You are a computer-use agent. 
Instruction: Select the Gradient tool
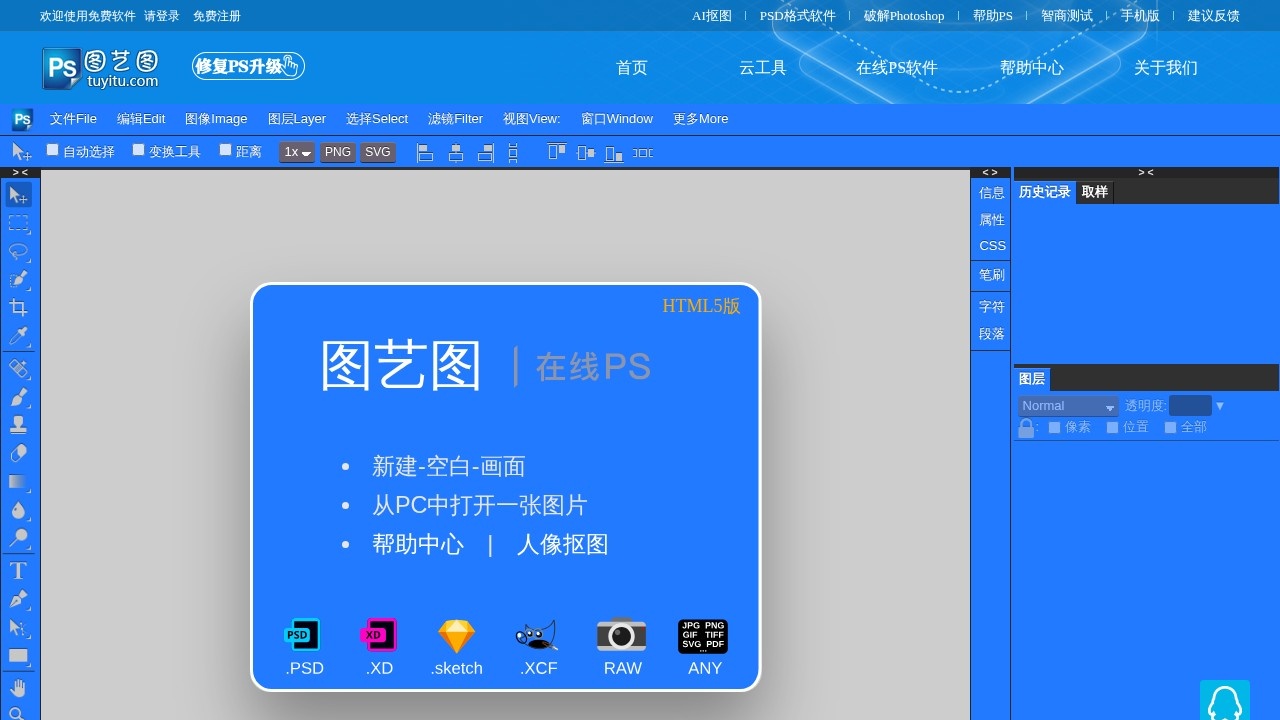(19, 481)
